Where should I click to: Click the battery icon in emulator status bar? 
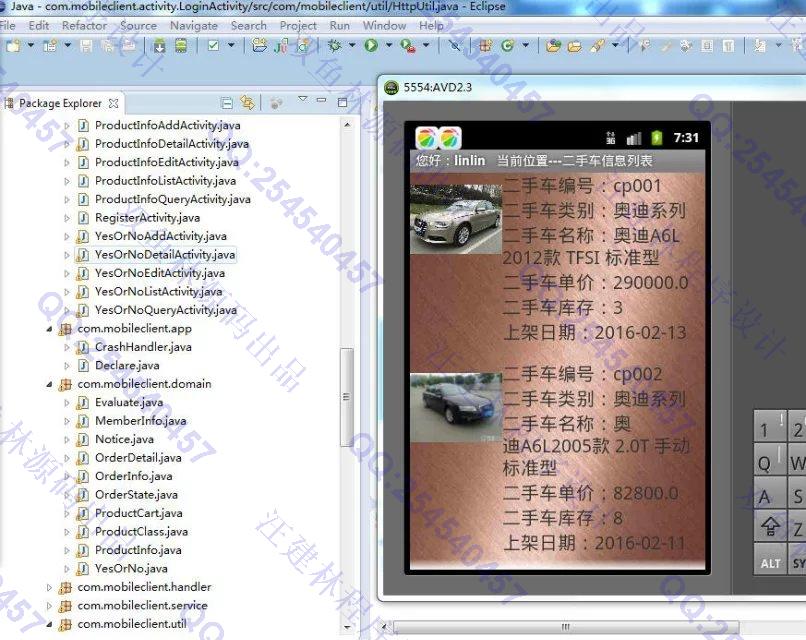656,137
